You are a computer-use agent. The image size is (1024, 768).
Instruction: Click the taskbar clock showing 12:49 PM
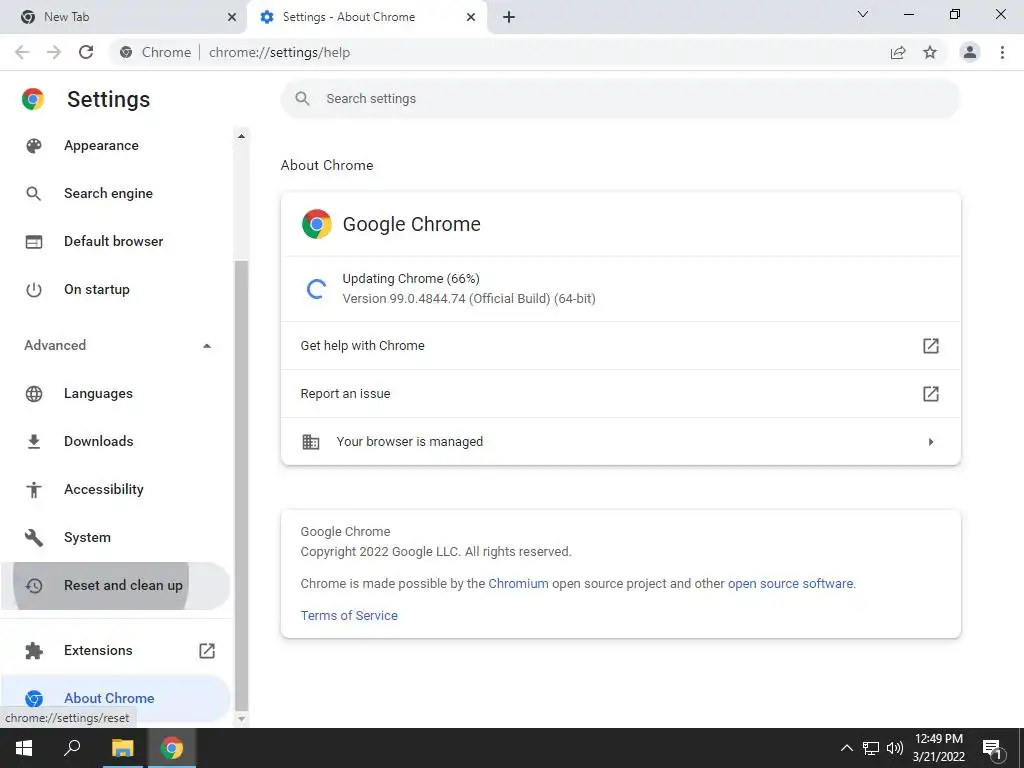[x=938, y=748]
